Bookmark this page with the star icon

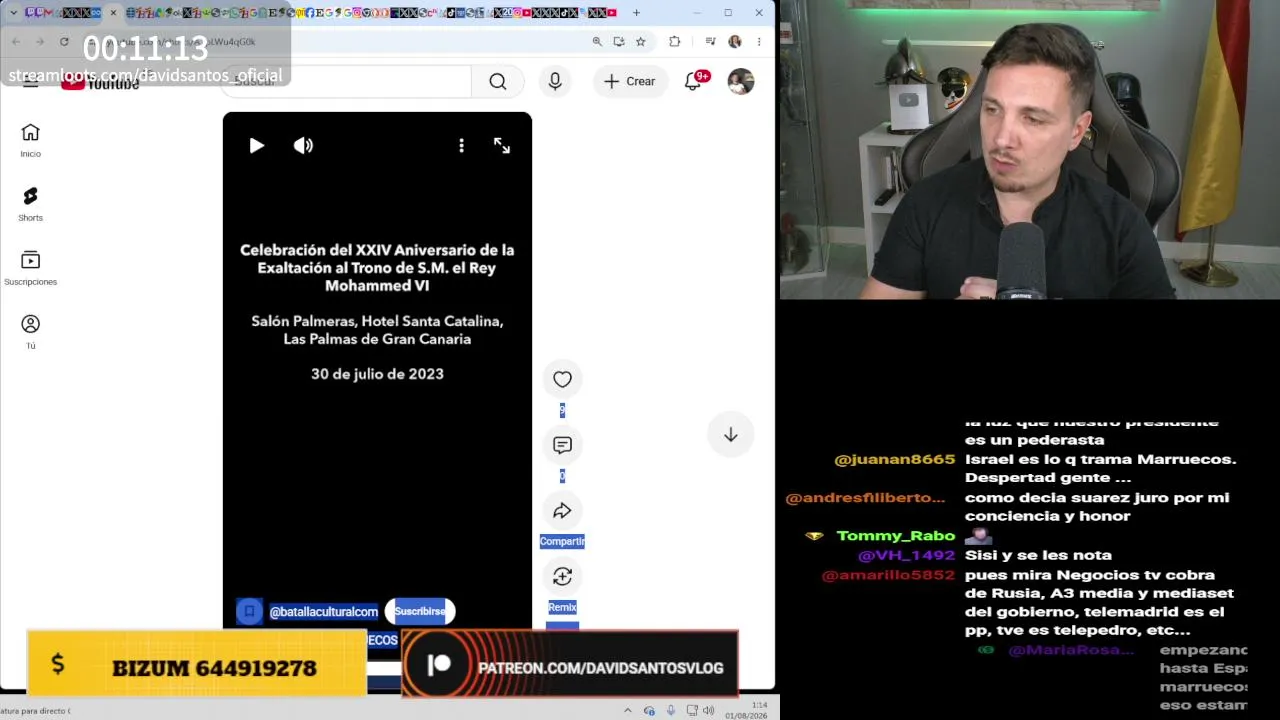[x=641, y=42]
